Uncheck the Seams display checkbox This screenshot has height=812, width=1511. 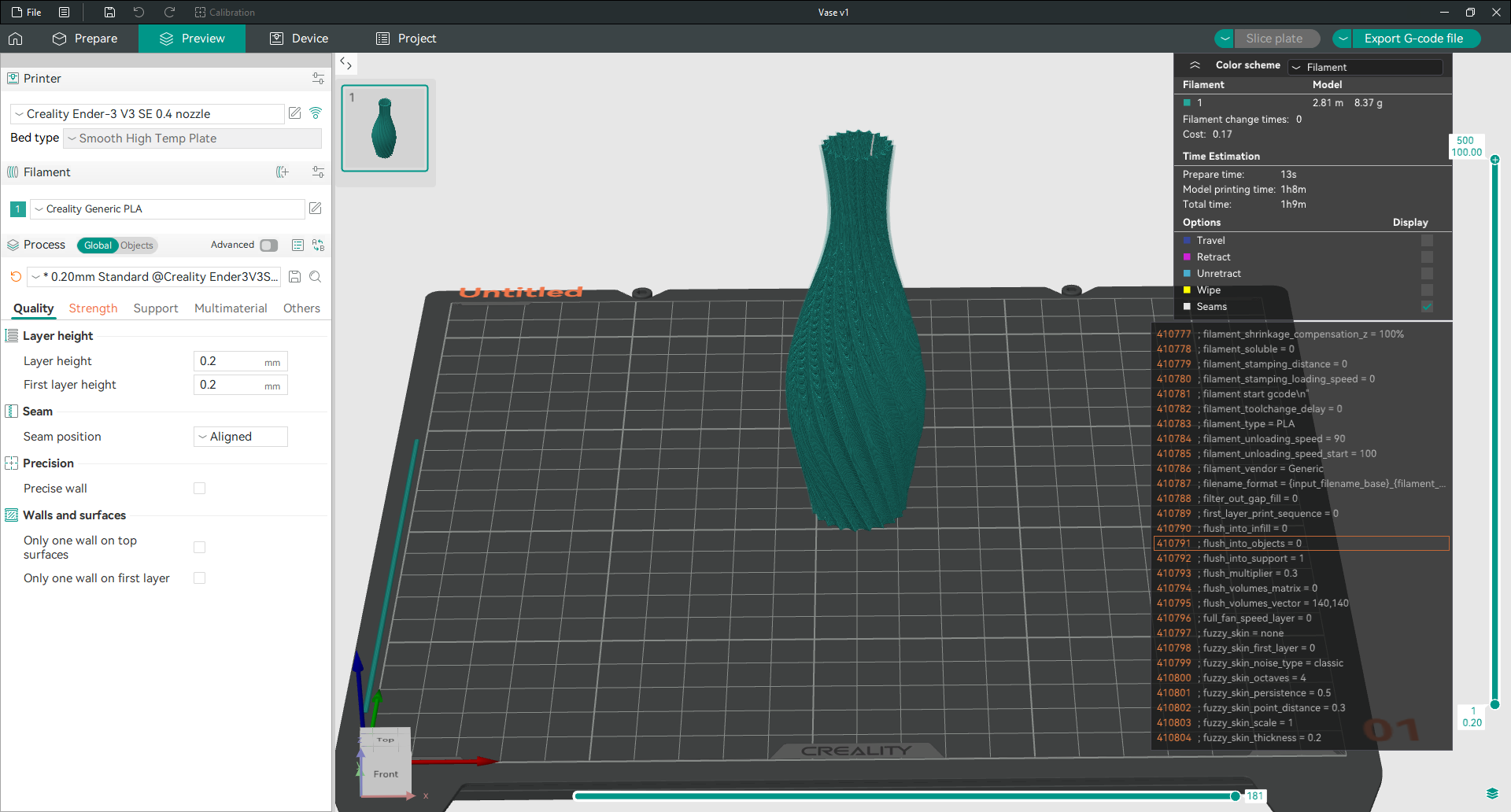pos(1427,307)
